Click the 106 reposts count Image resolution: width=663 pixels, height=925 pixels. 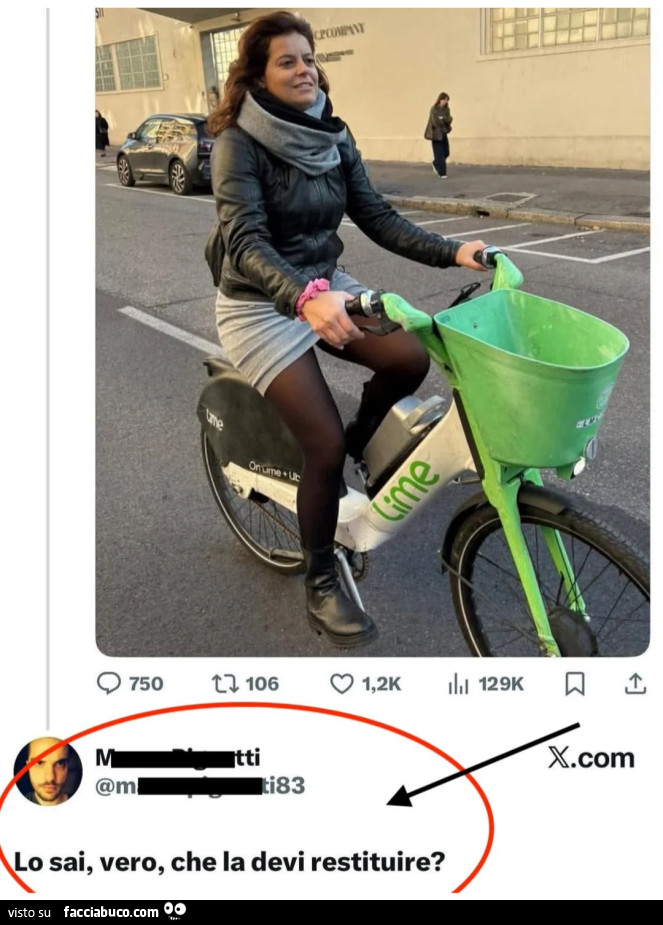[x=262, y=683]
